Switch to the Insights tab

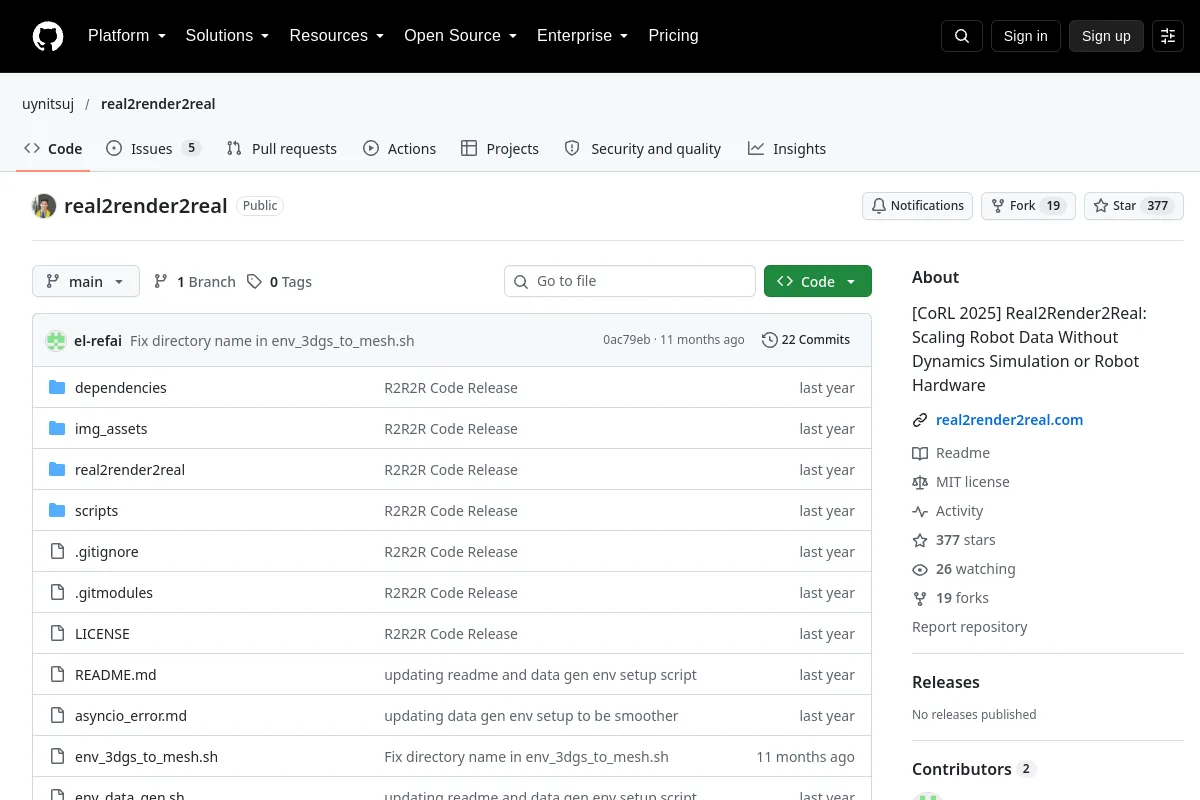pos(787,149)
